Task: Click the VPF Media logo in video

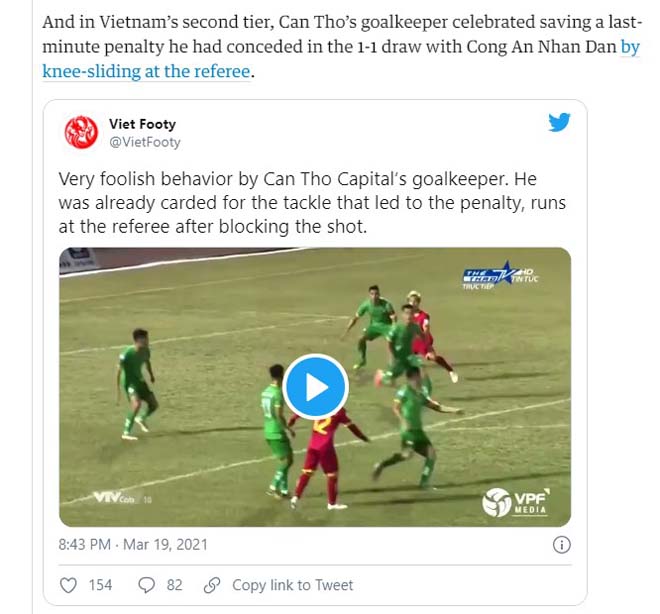Action: pyautogui.click(x=516, y=502)
